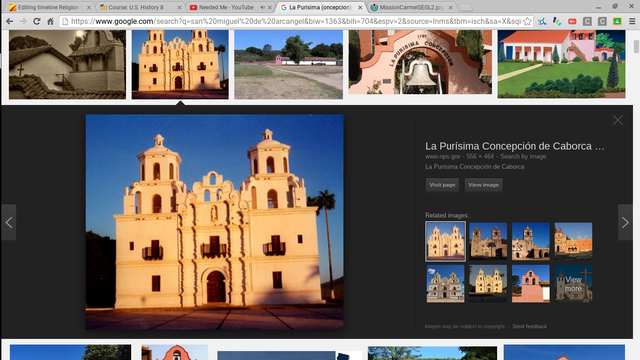Click the green extension icon in toolbar

pos(617,21)
